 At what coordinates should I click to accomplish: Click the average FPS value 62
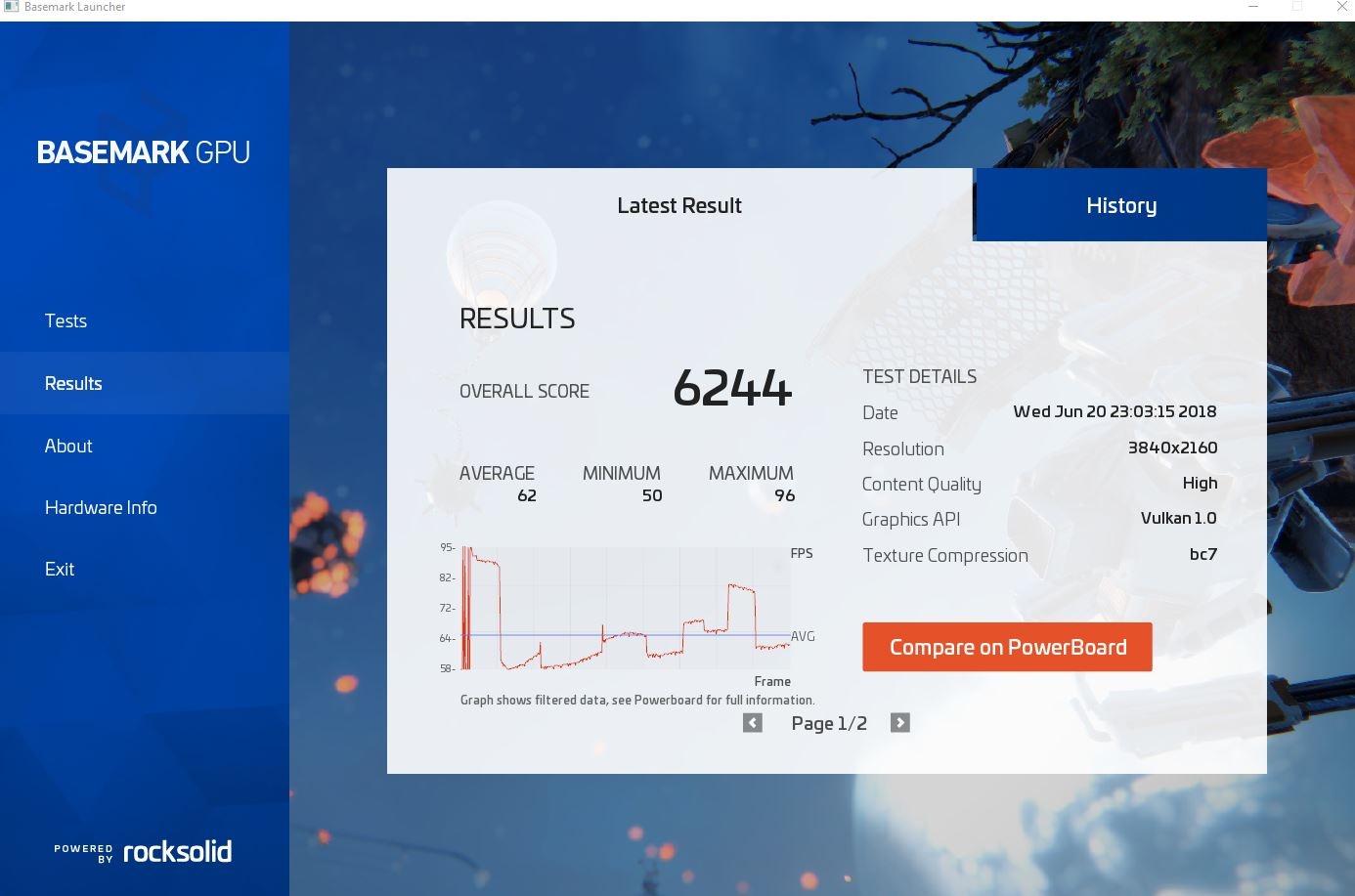coord(527,495)
